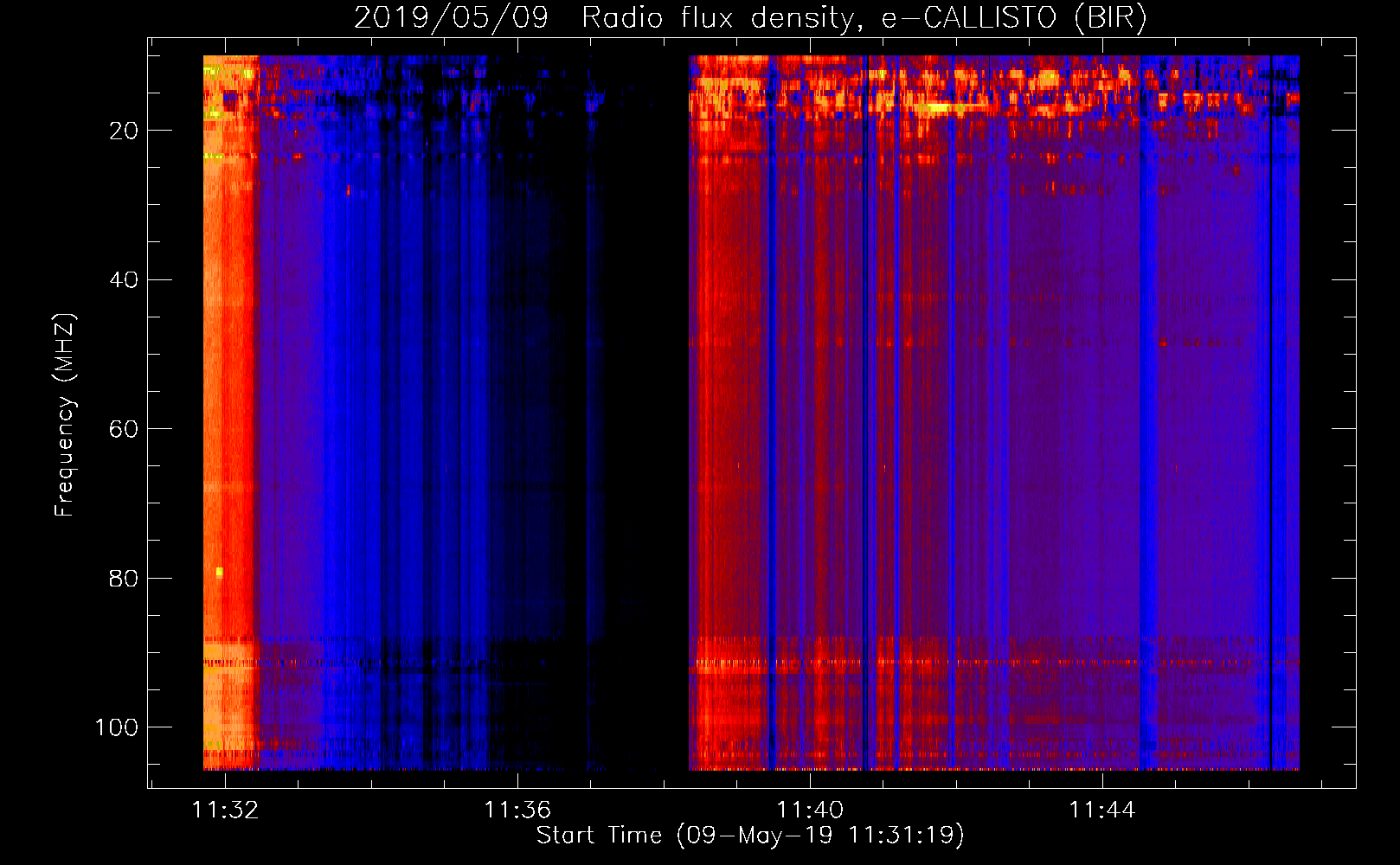Click the yellow spot near 80 MHz
Image resolution: width=1400 pixels, height=865 pixels.
pyautogui.click(x=219, y=573)
